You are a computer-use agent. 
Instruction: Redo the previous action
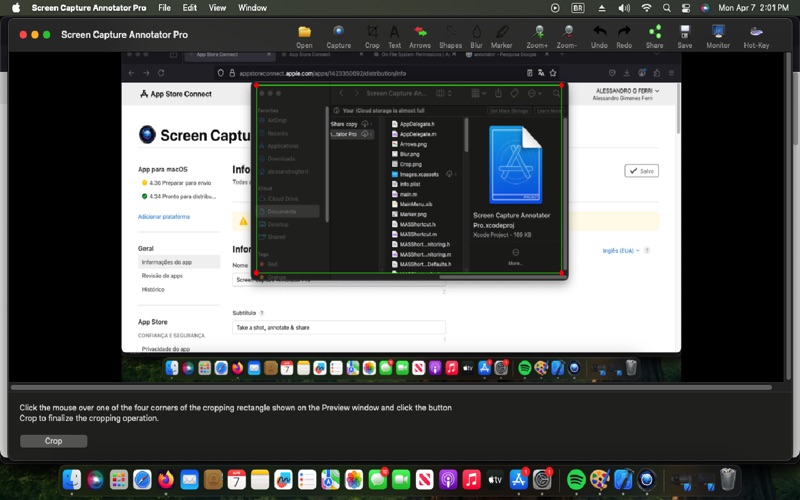pos(624,37)
